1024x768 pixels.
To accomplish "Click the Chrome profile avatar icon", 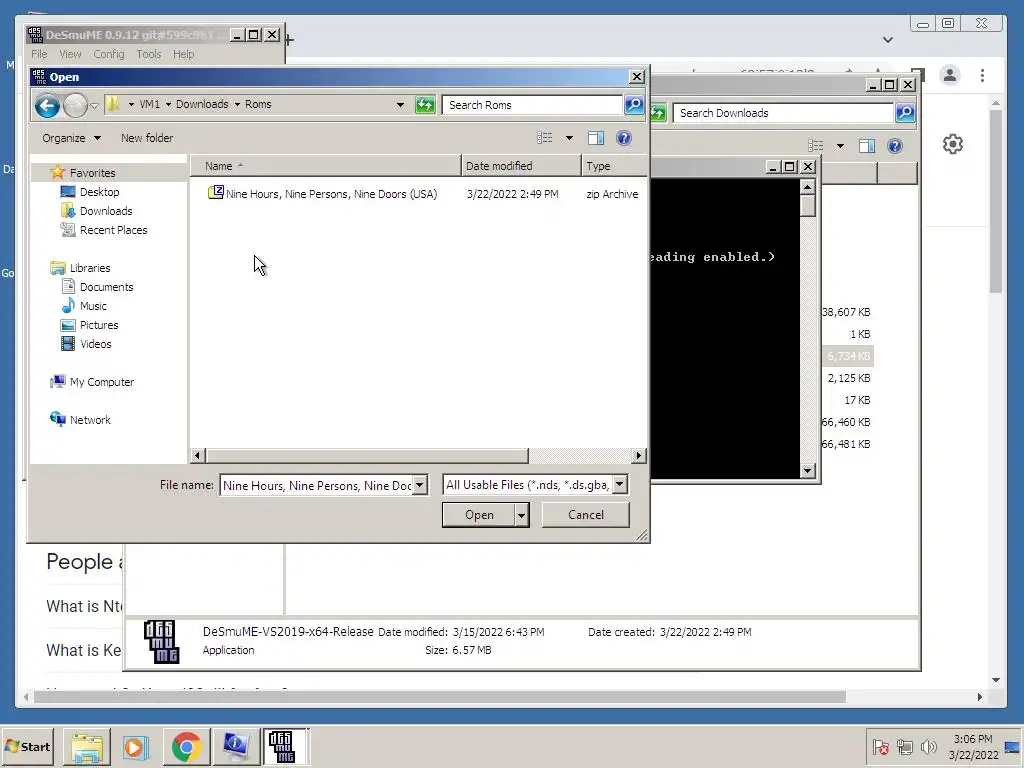I will (x=950, y=75).
